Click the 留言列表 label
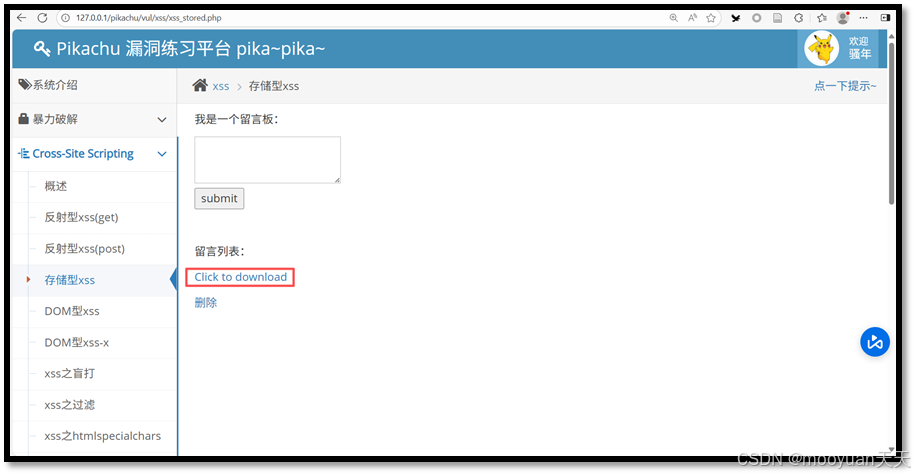 pos(219,252)
